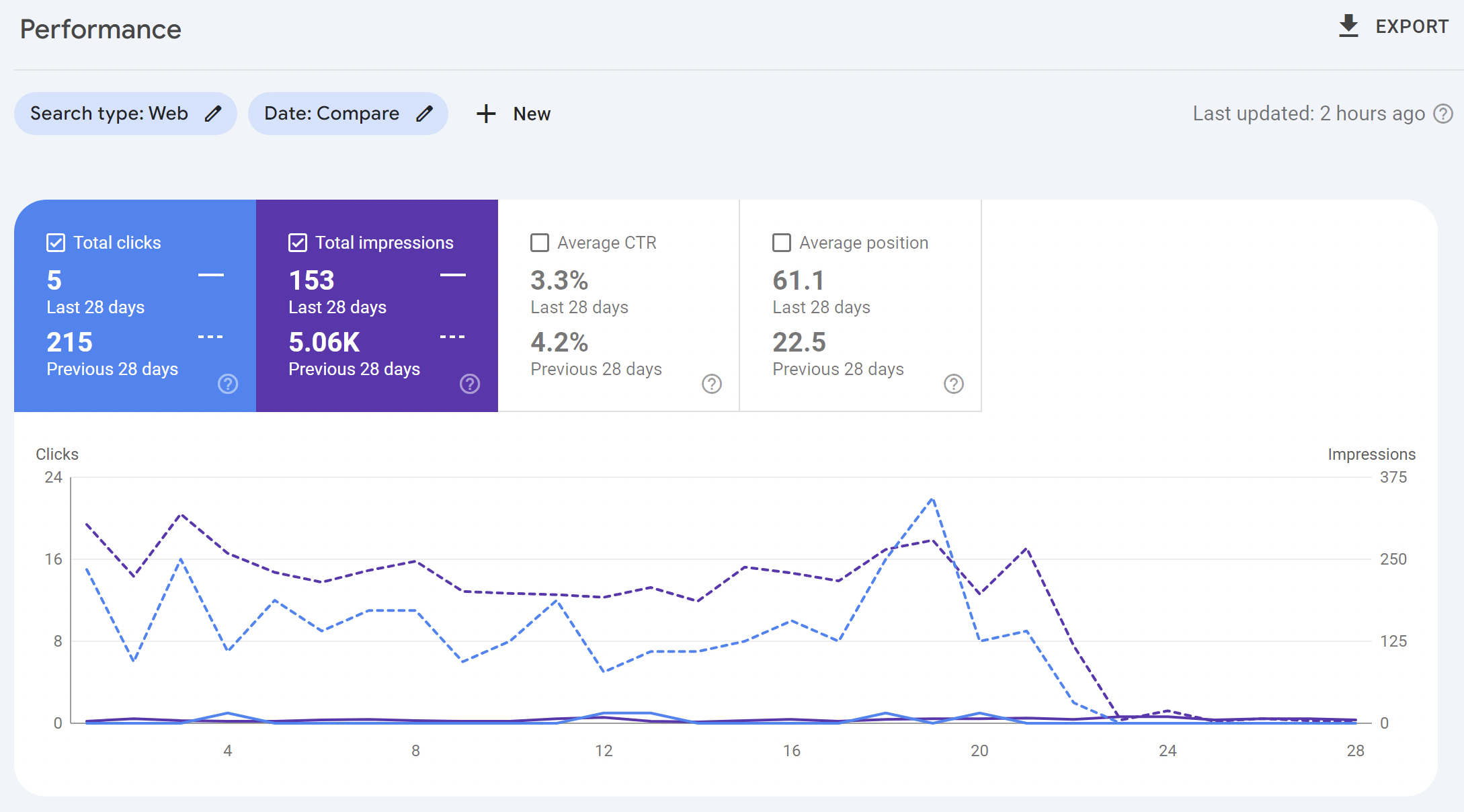Click the Clicks axis label
Viewport: 1464px width, 812px height.
[57, 454]
